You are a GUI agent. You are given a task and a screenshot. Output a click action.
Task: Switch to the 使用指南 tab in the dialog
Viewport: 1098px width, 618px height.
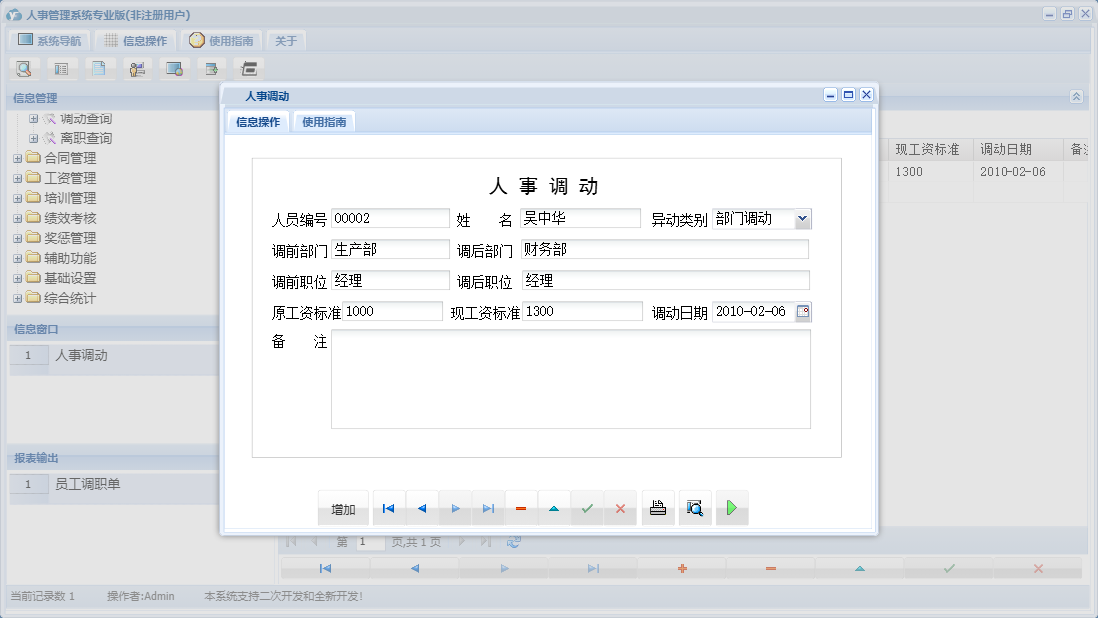pos(322,121)
